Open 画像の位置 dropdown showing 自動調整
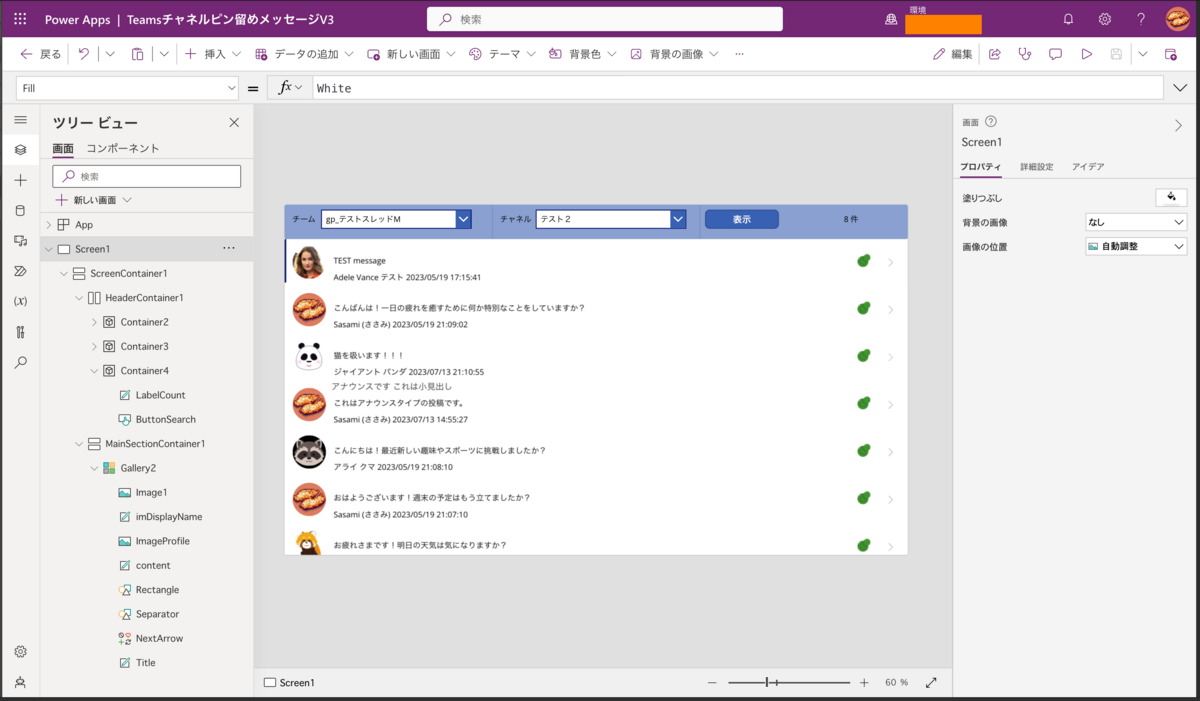The image size is (1200, 701). [x=1136, y=246]
